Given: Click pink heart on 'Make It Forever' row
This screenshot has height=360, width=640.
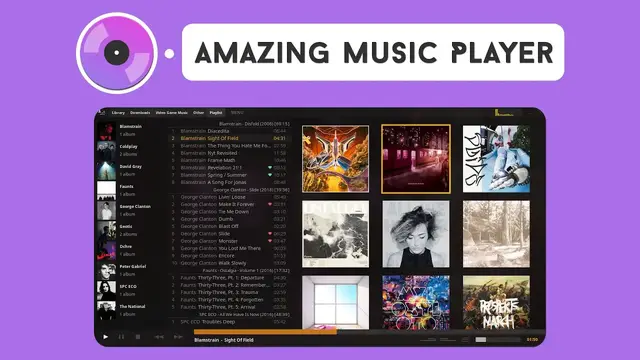Looking at the screenshot, I should (270, 204).
